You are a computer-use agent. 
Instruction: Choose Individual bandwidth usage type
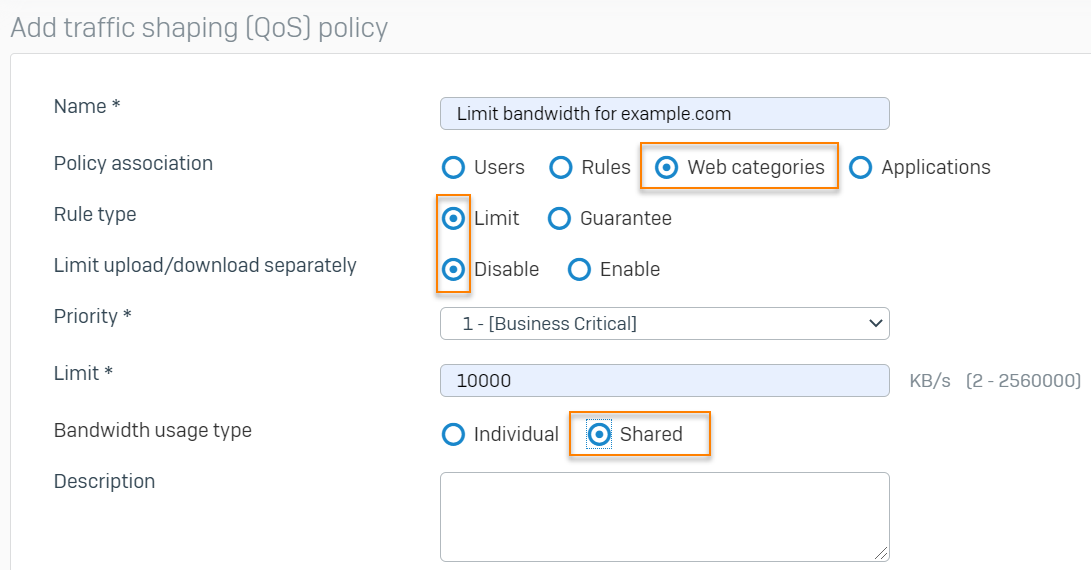point(454,434)
